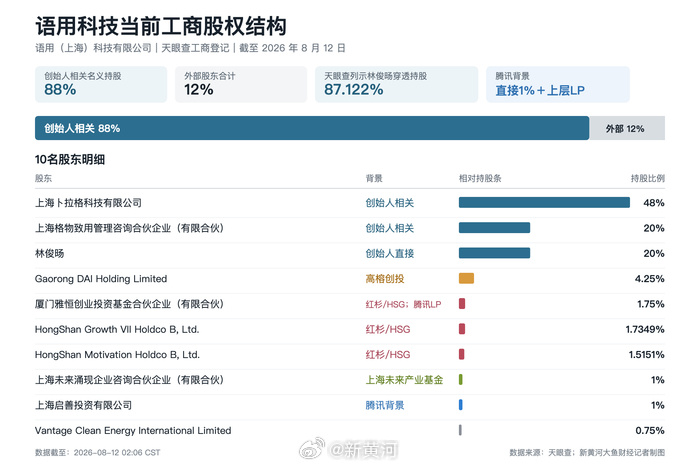
Task: Select HongShan Motivation Holdco B, Ltd.
Action: pos(117,354)
